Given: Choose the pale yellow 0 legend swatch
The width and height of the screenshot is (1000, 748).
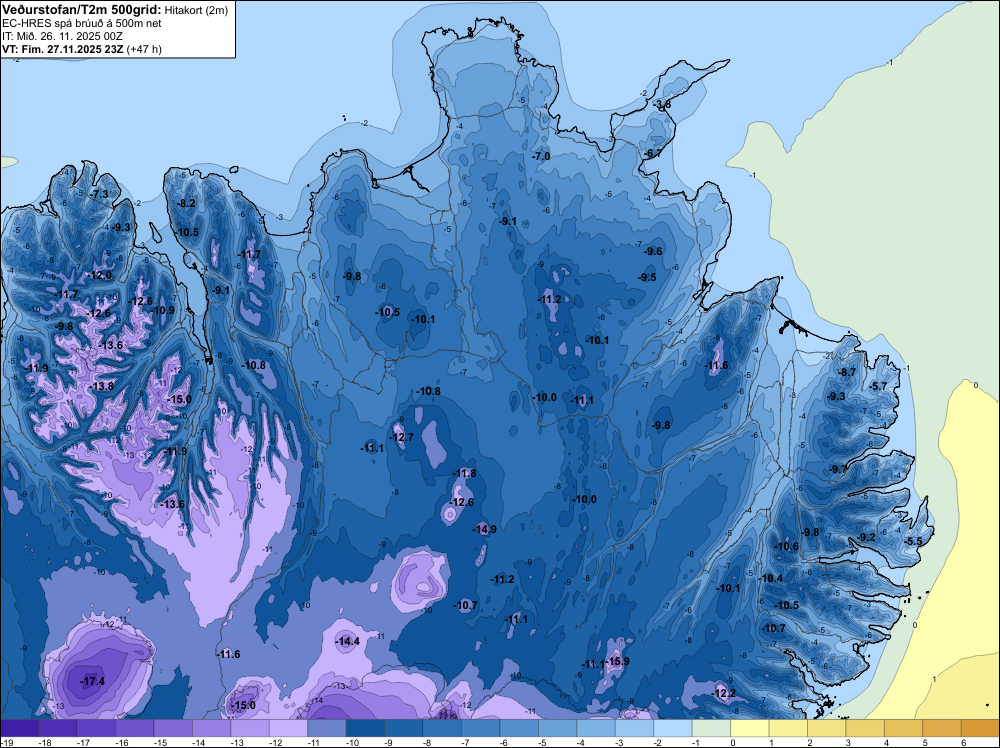Looking at the screenshot, I should (x=750, y=728).
